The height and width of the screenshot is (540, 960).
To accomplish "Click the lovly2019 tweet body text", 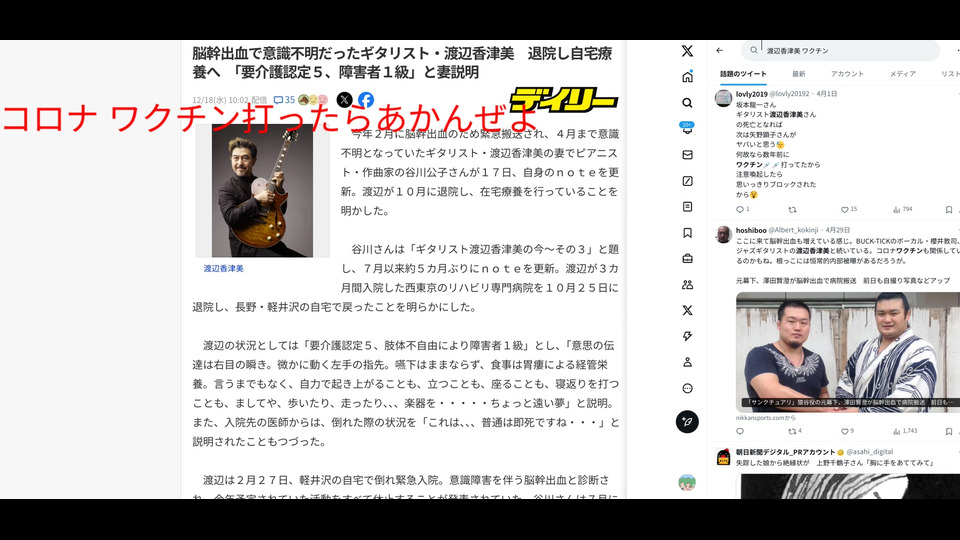I will coord(778,149).
